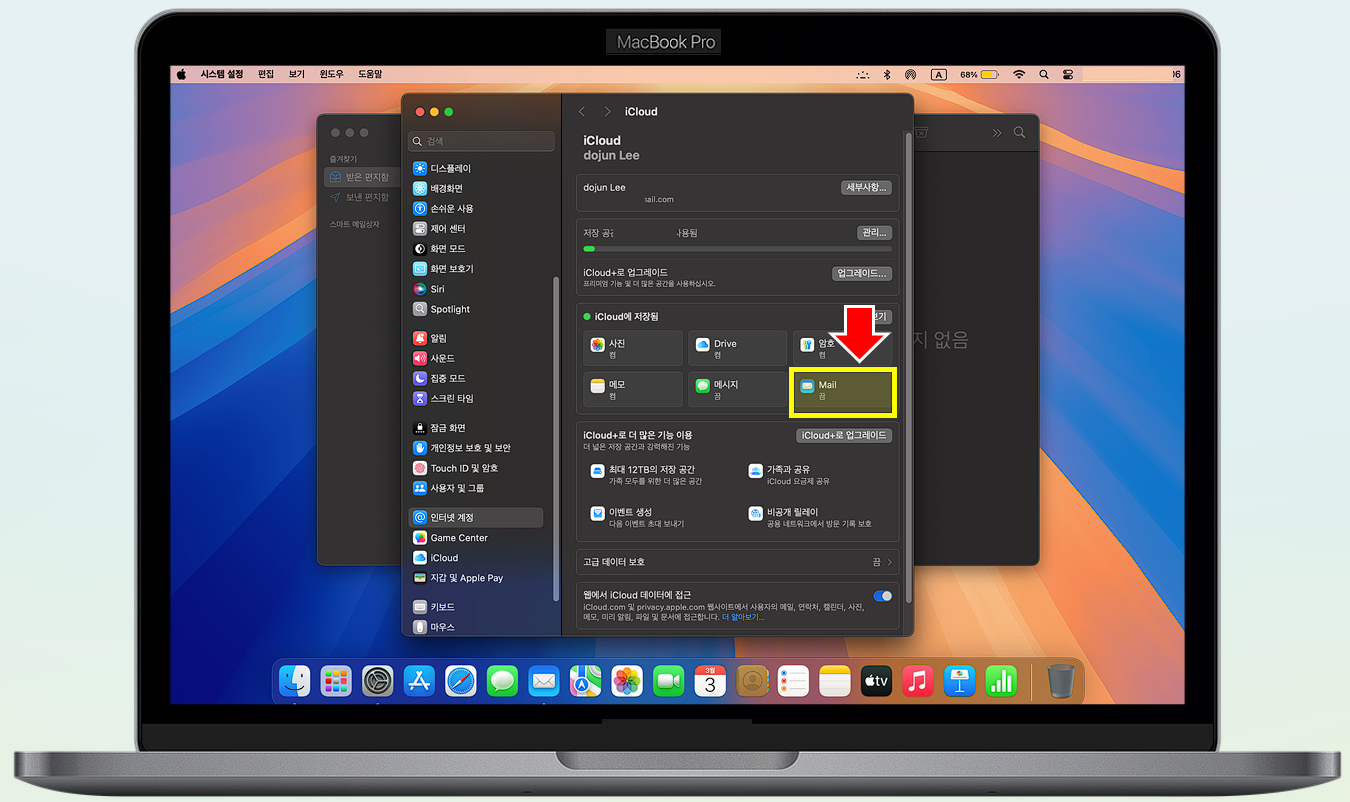The image size is (1350, 802).
Task: Open the 메모 iCloud tile
Action: pyautogui.click(x=633, y=389)
